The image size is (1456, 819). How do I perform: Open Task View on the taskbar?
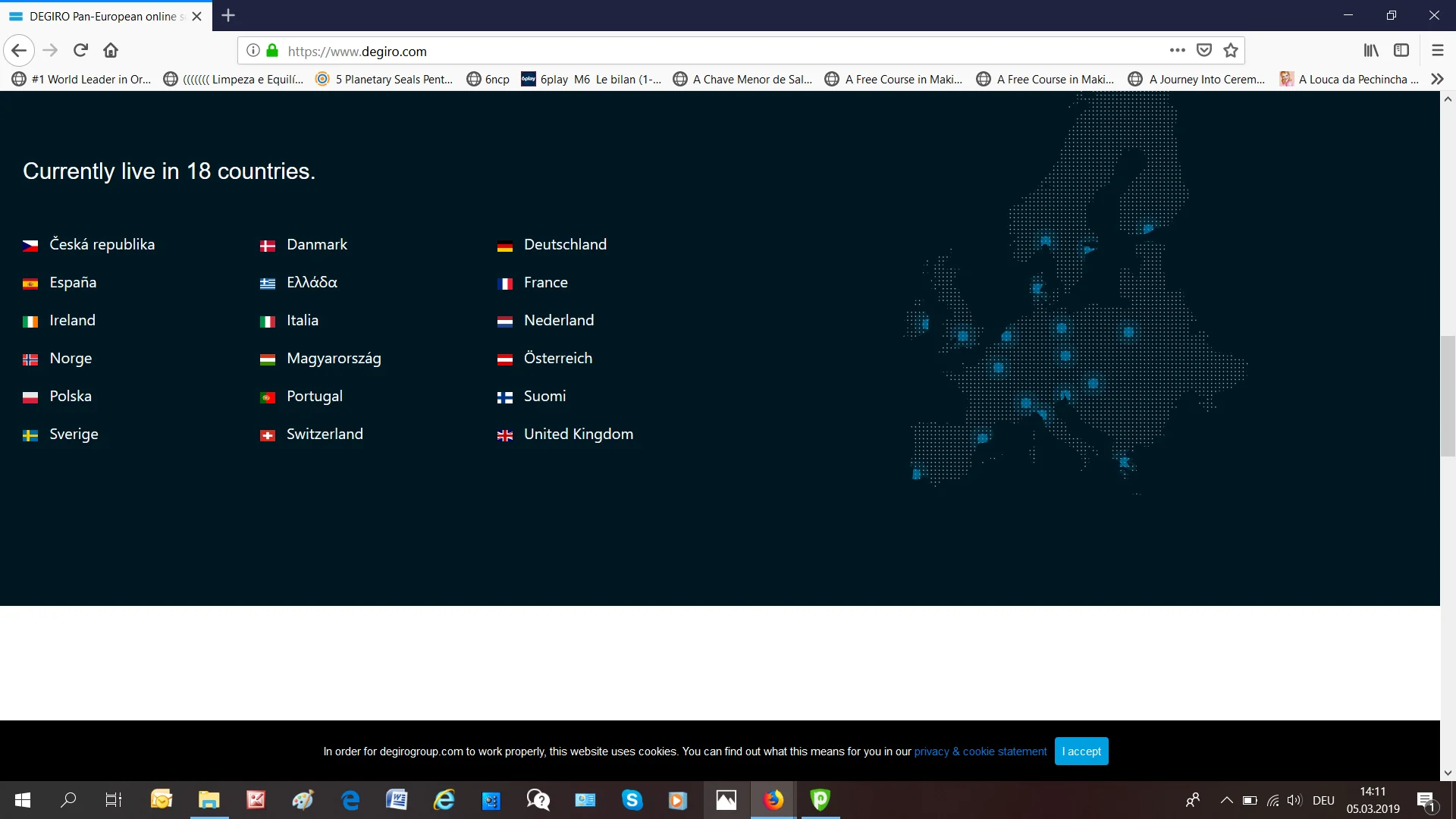click(113, 800)
